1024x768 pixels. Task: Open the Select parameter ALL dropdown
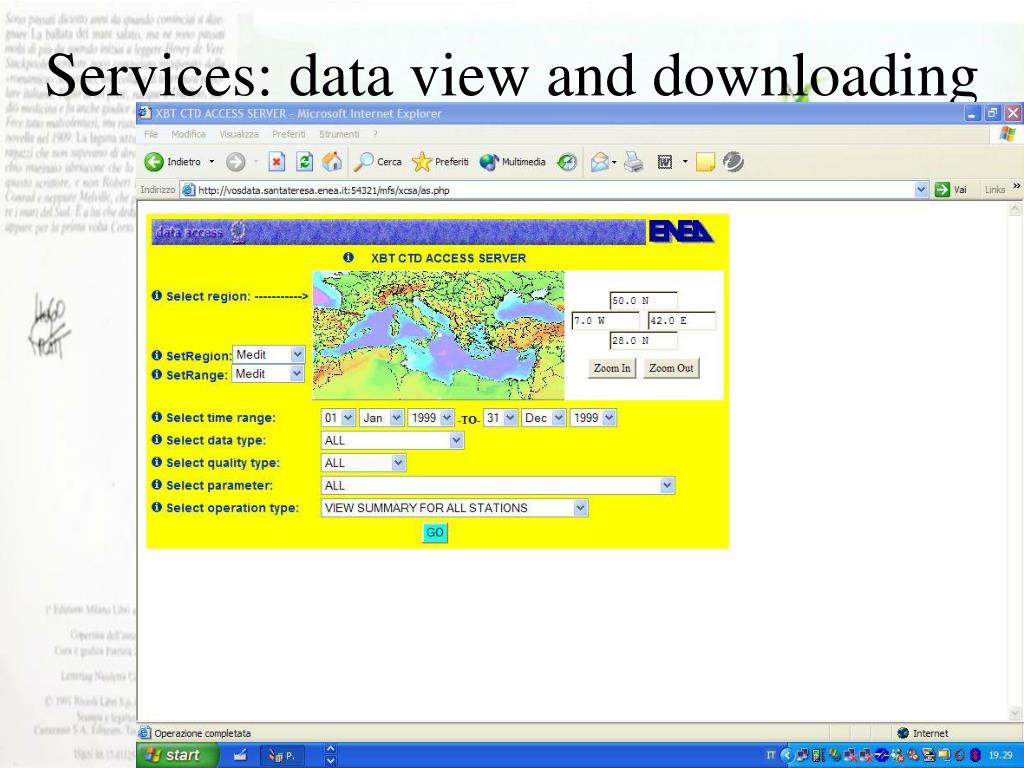click(498, 486)
